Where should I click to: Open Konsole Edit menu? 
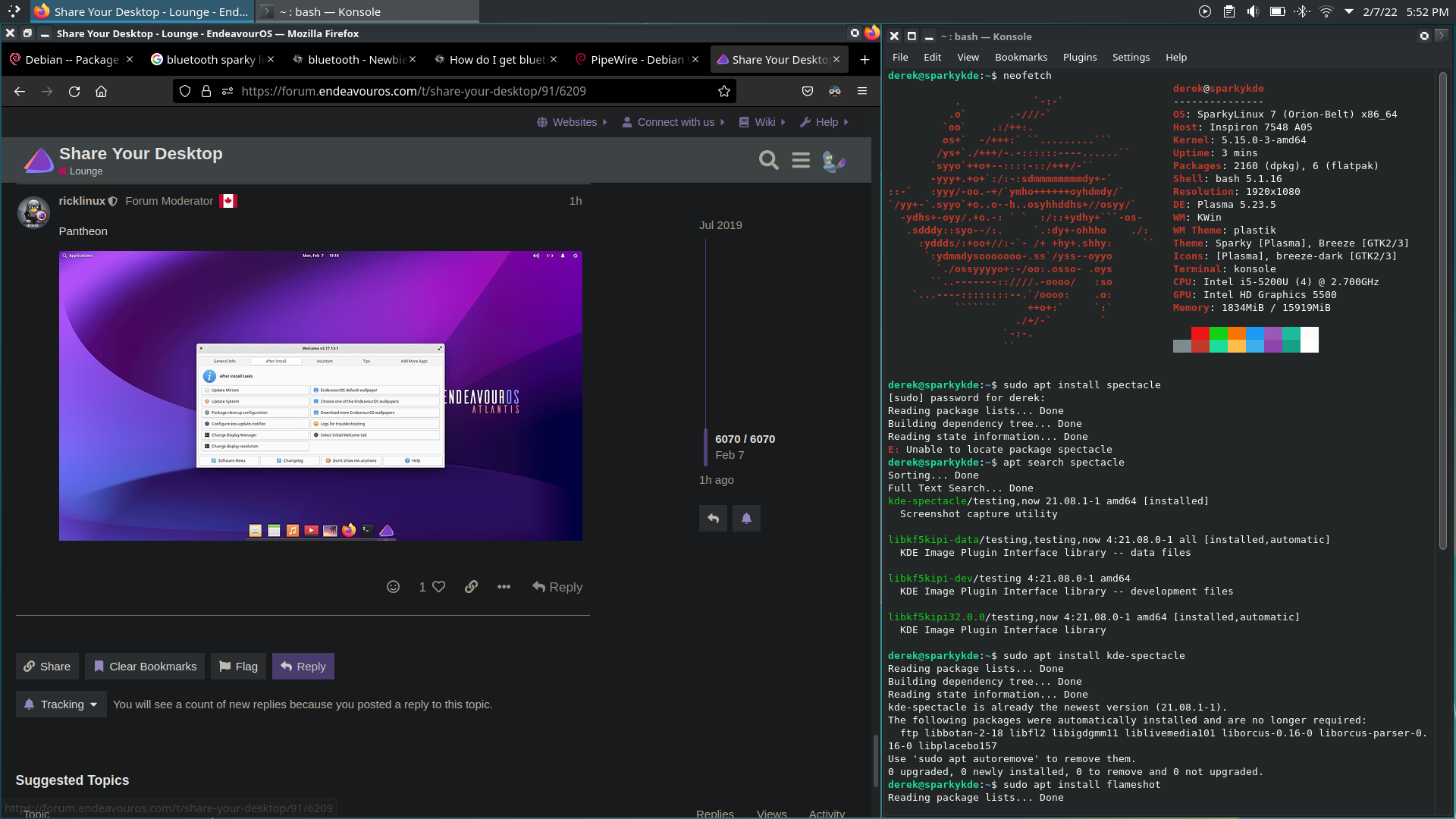(x=932, y=58)
